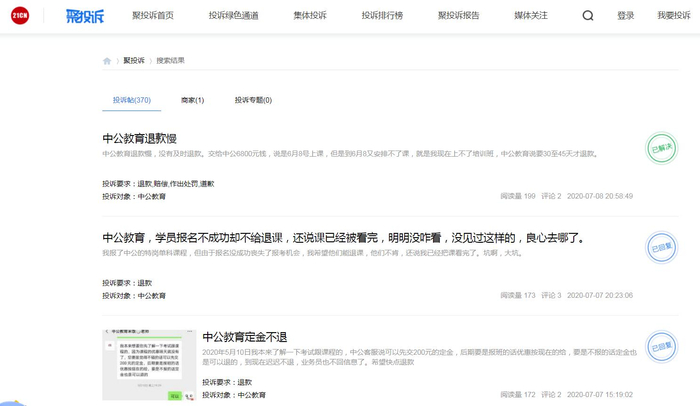The width and height of the screenshot is (700, 406).
Task: Open the complaint titled 中公教育定金不退
Action: pyautogui.click(x=245, y=337)
